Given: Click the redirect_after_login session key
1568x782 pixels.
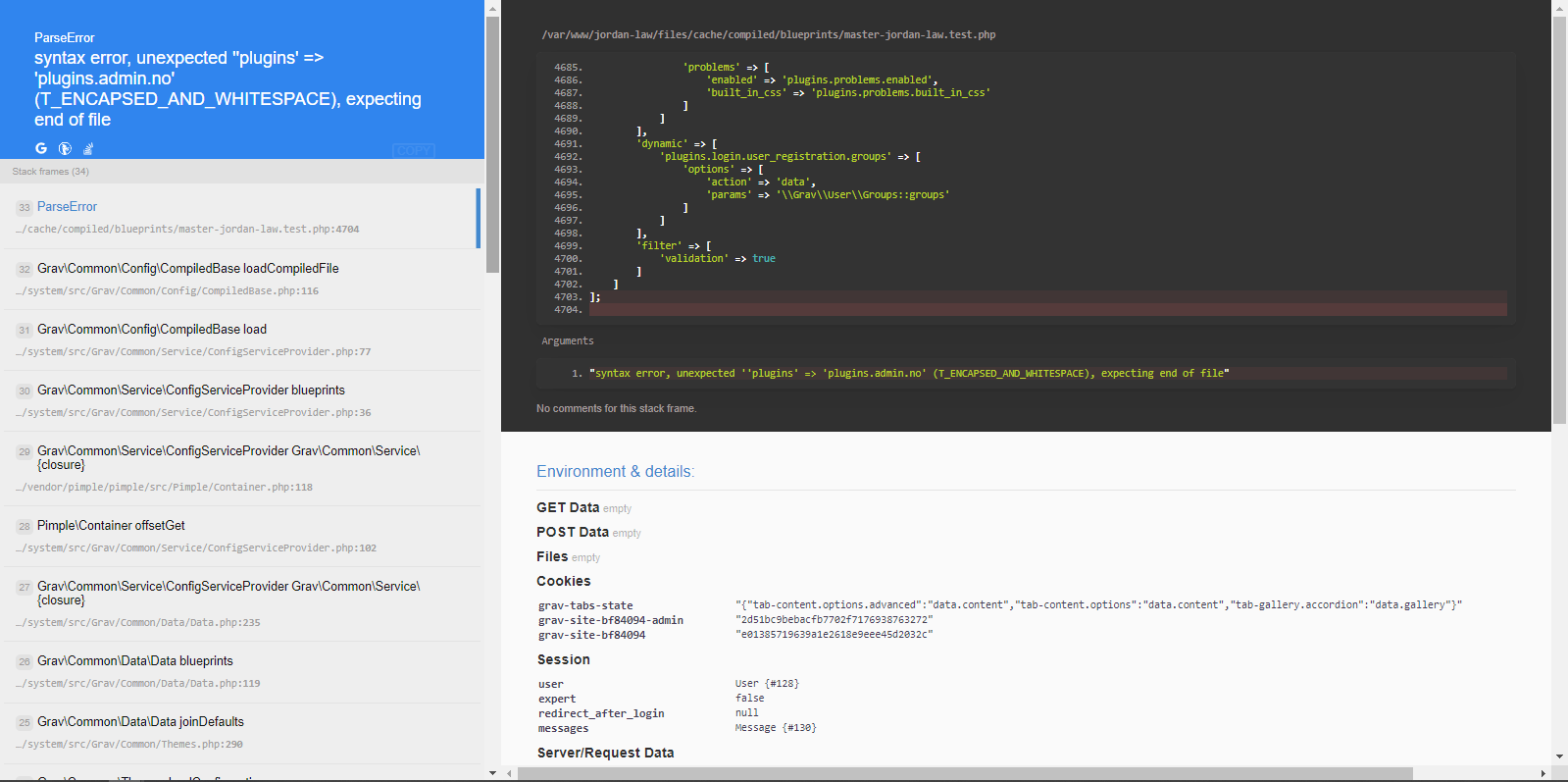Looking at the screenshot, I should click(601, 713).
